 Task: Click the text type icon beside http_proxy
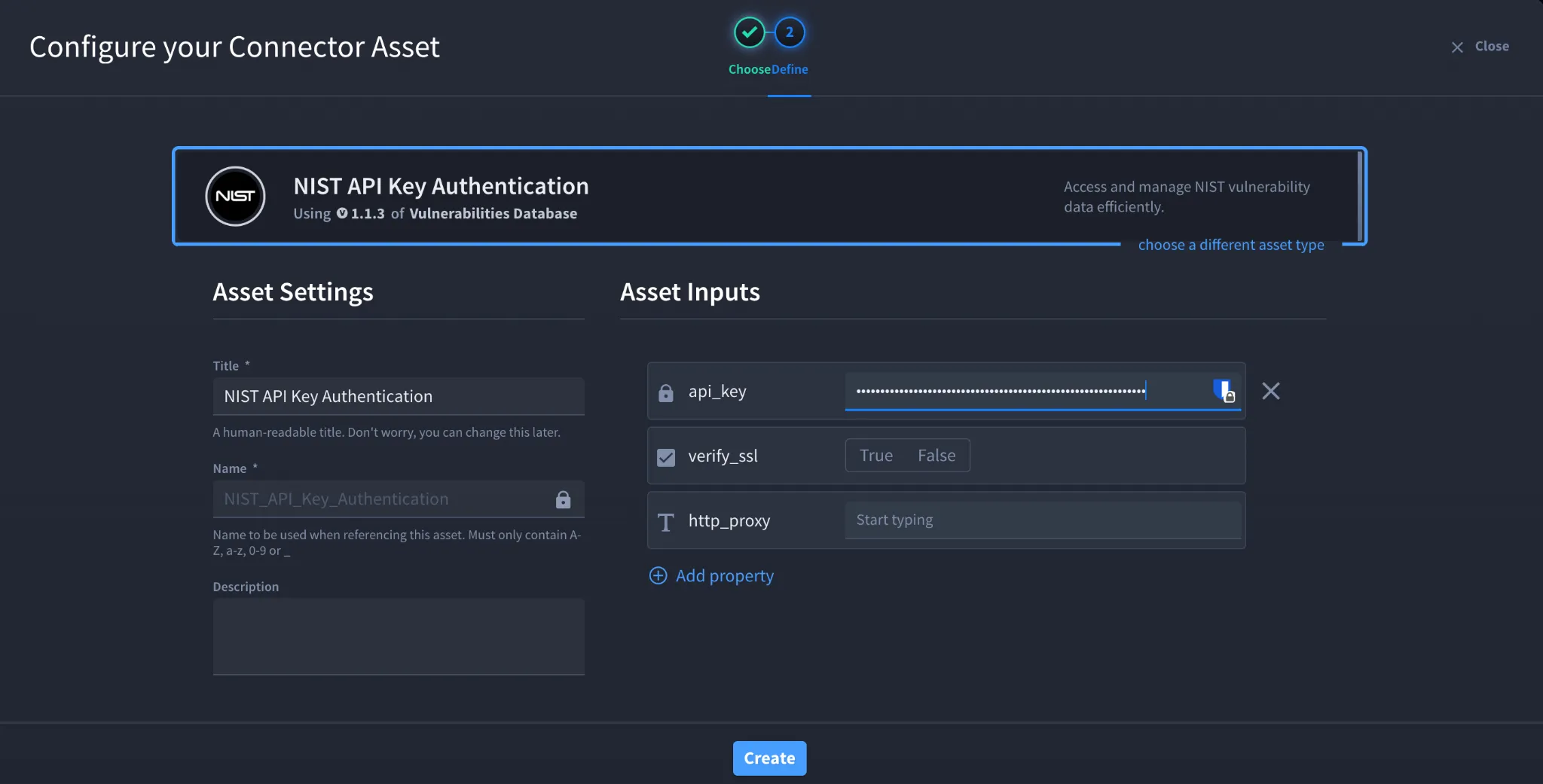pyautogui.click(x=666, y=522)
